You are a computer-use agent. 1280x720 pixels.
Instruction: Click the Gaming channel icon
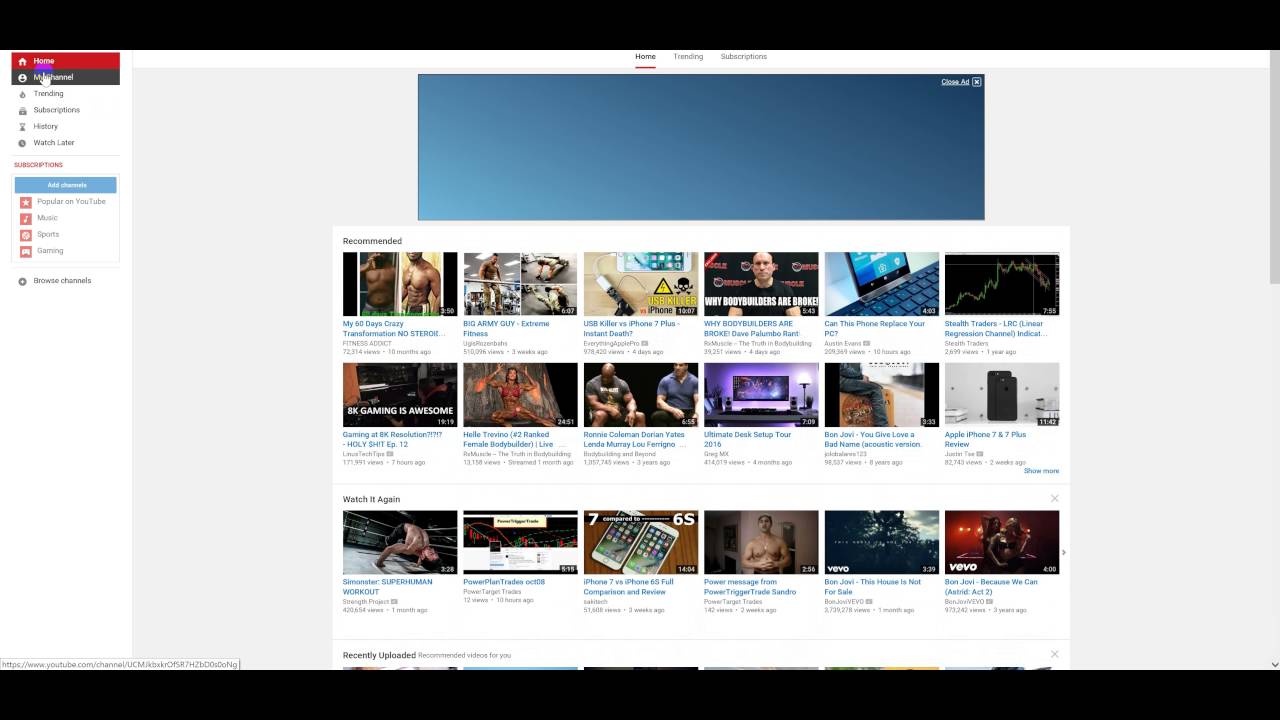pos(26,251)
